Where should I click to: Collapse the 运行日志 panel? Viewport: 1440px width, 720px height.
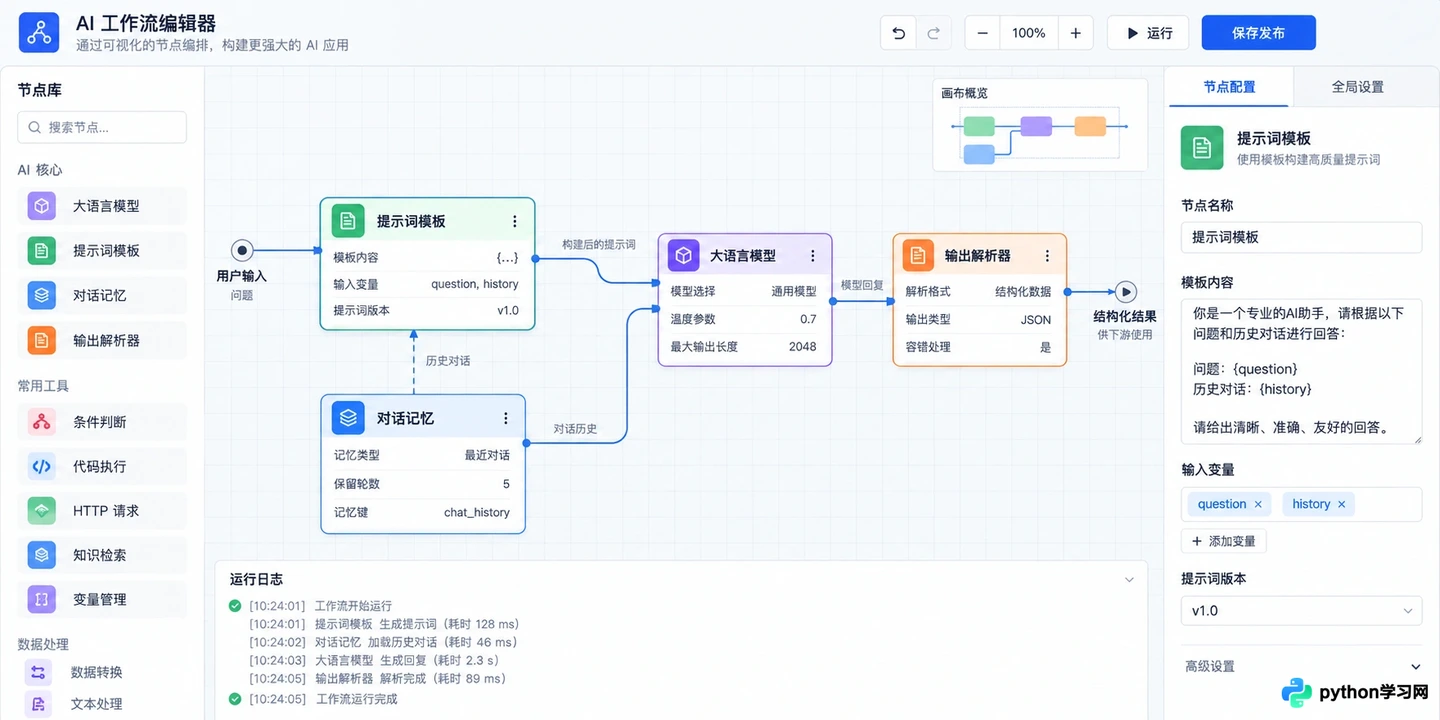pyautogui.click(x=1129, y=580)
